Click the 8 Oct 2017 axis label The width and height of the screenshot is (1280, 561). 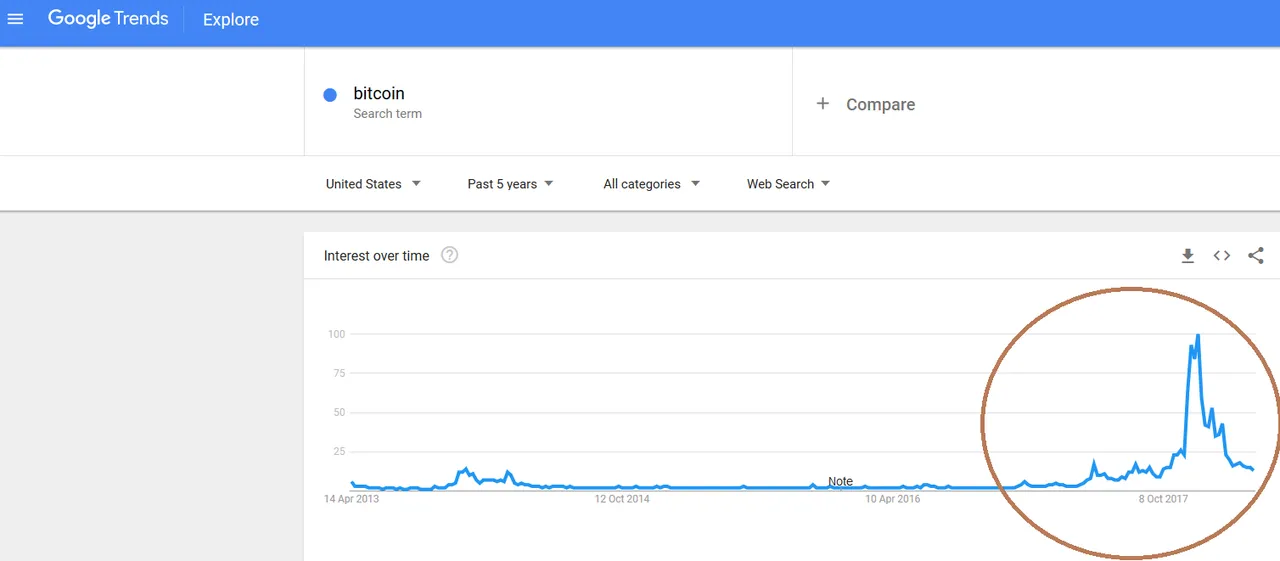coord(1163,498)
